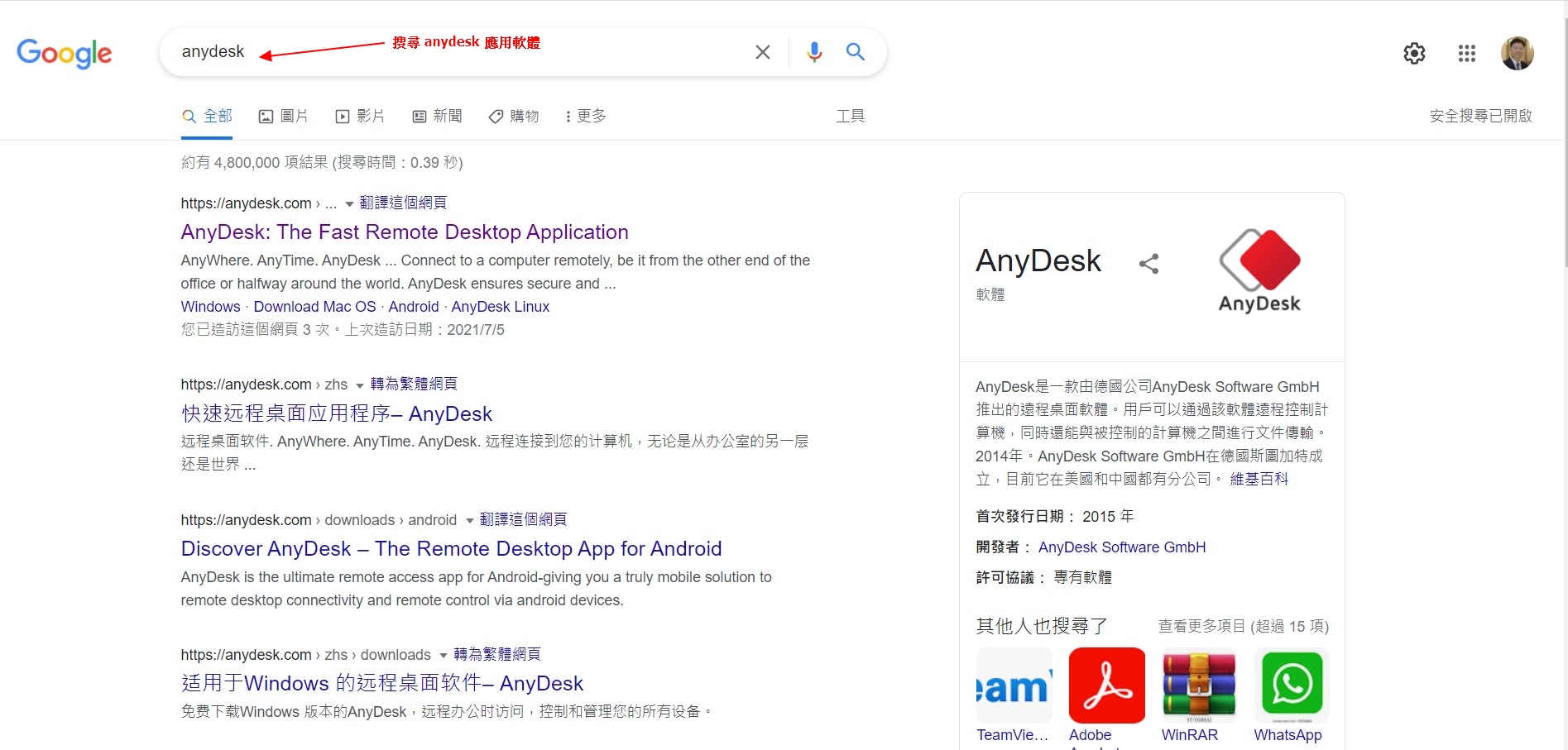
Task: Expand dropdown arrow beside first anydesk.com result
Action: (349, 204)
